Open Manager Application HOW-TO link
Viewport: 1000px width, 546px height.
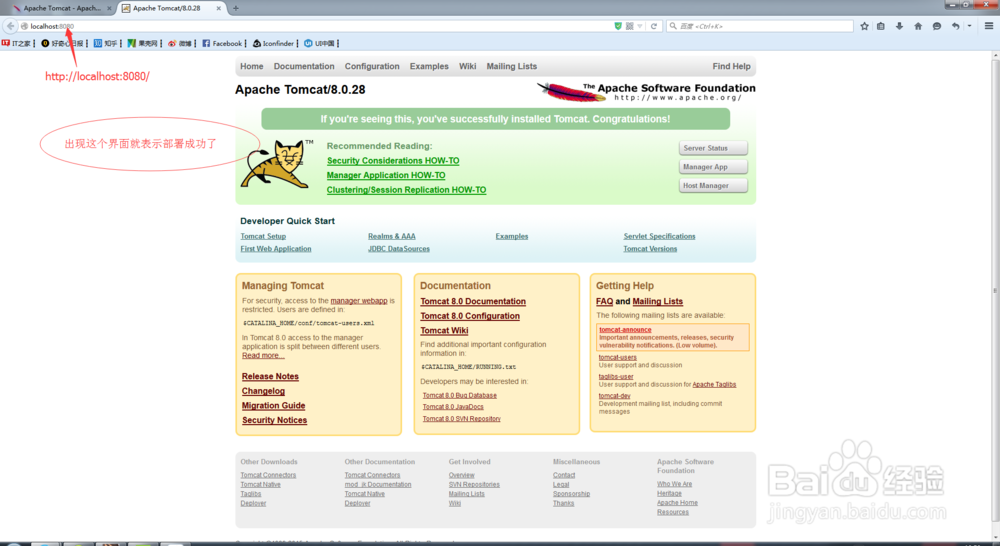point(386,175)
